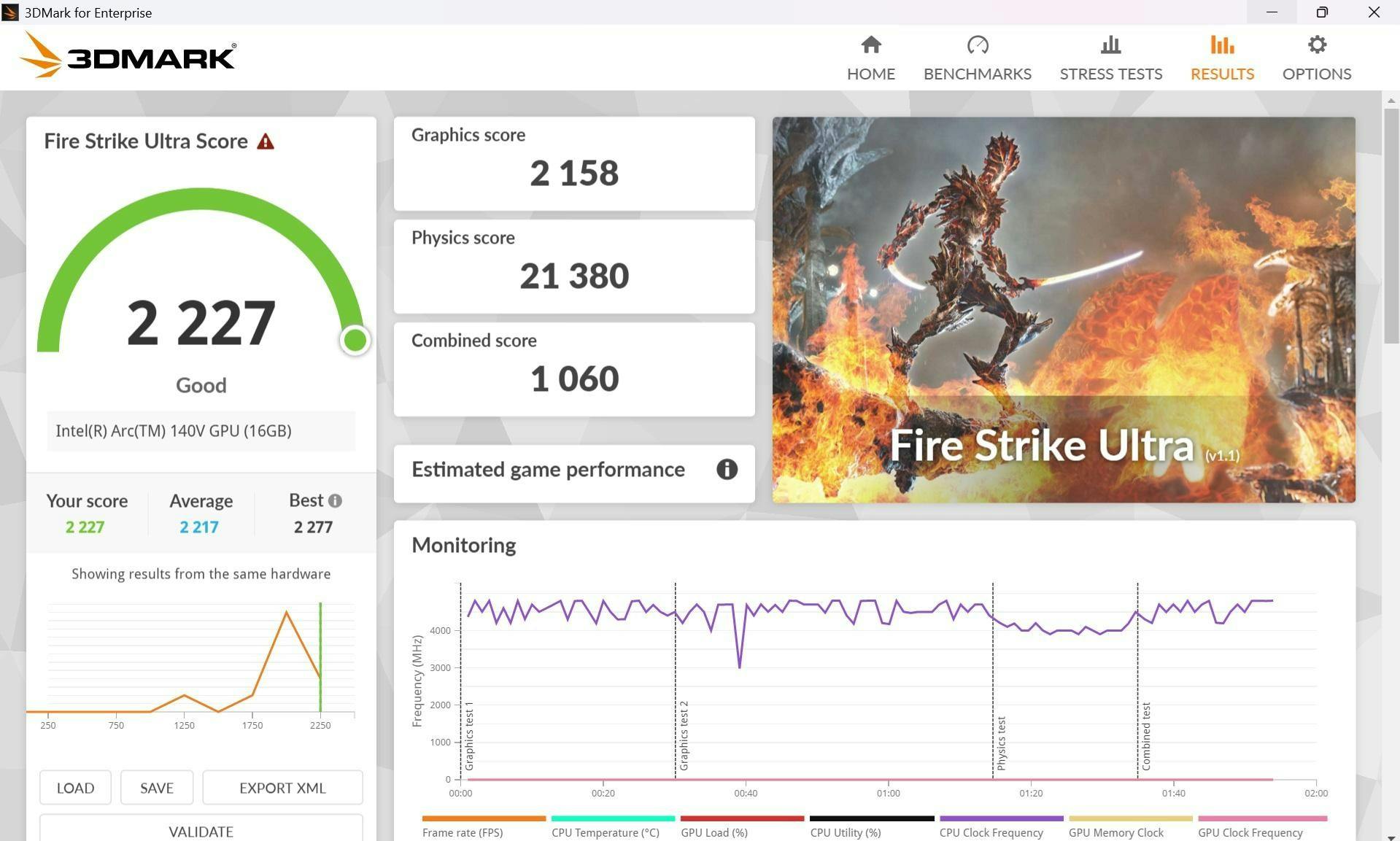
Task: Minimize the 3DMark window
Action: pos(1272,12)
